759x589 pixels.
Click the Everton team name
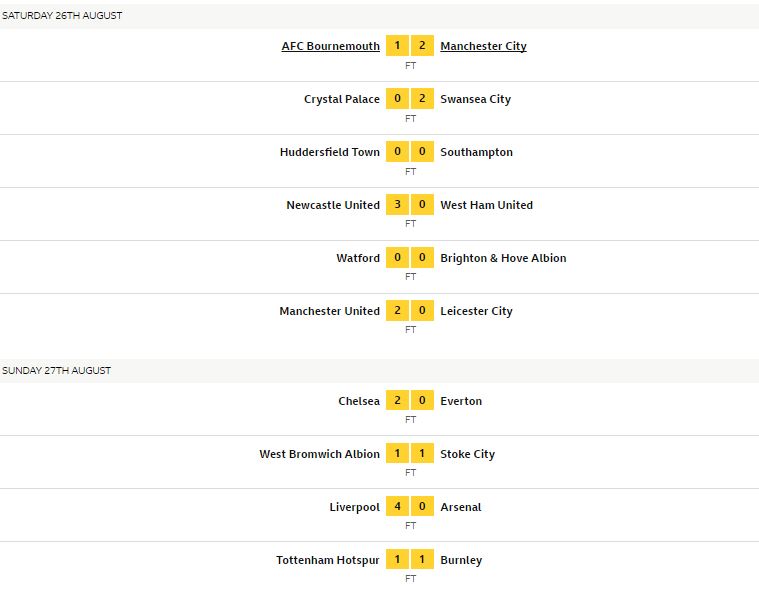[461, 401]
